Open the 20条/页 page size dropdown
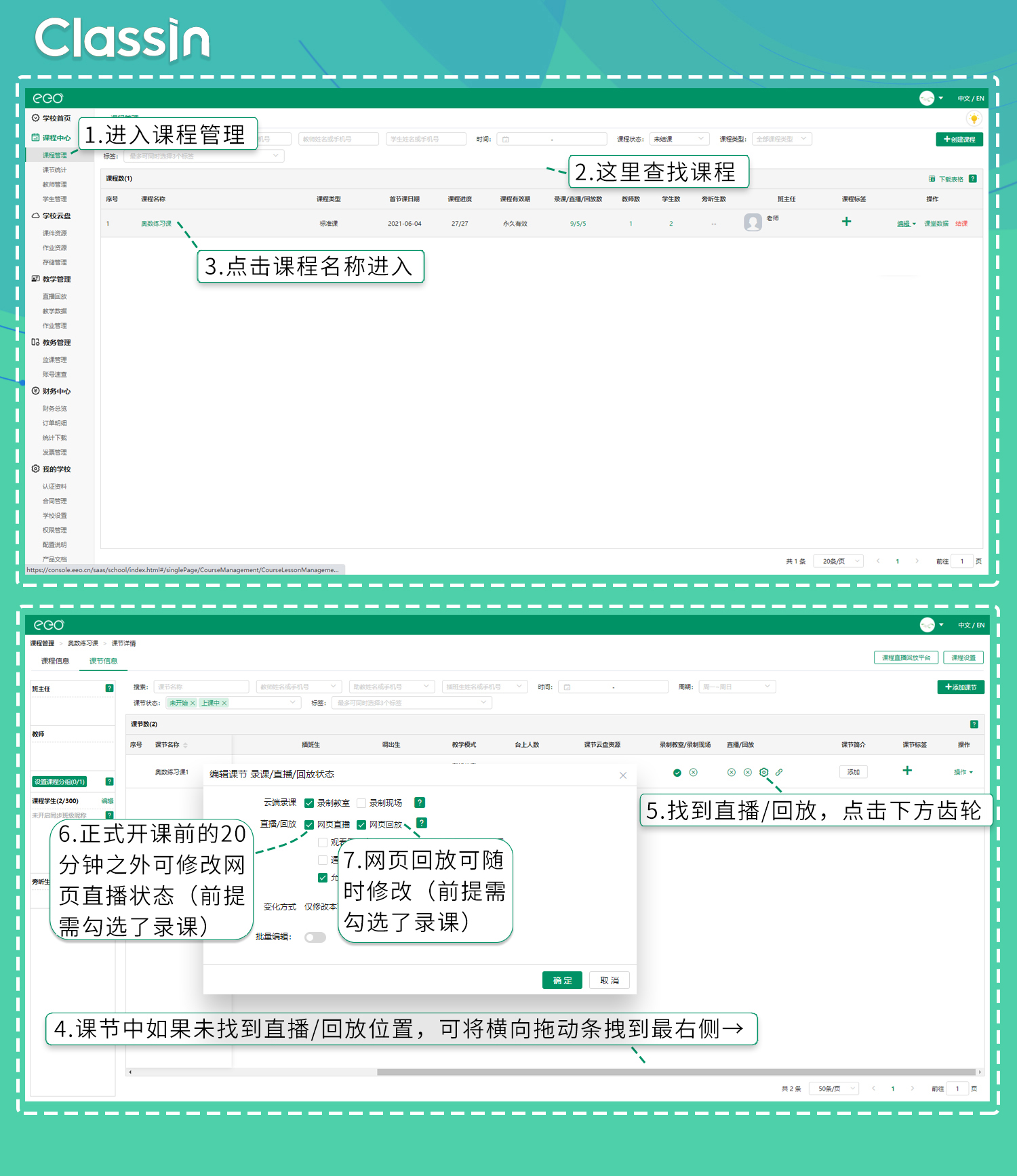The height and width of the screenshot is (1176, 1017). 839,561
